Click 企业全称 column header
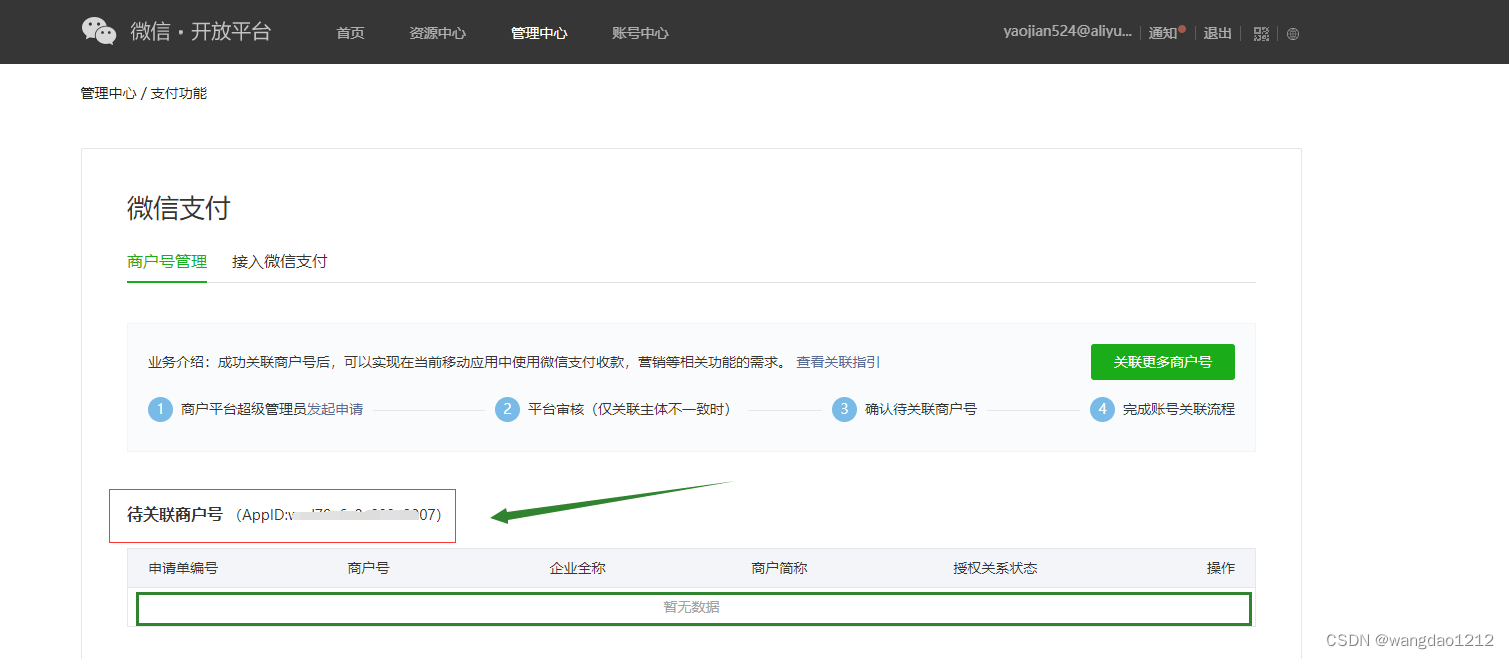The image size is (1509, 659). coord(578,568)
